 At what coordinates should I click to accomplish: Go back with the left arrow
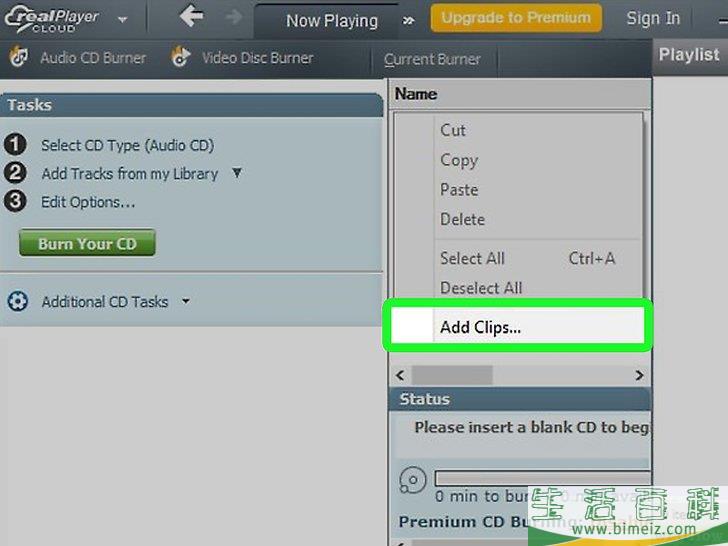[x=191, y=17]
